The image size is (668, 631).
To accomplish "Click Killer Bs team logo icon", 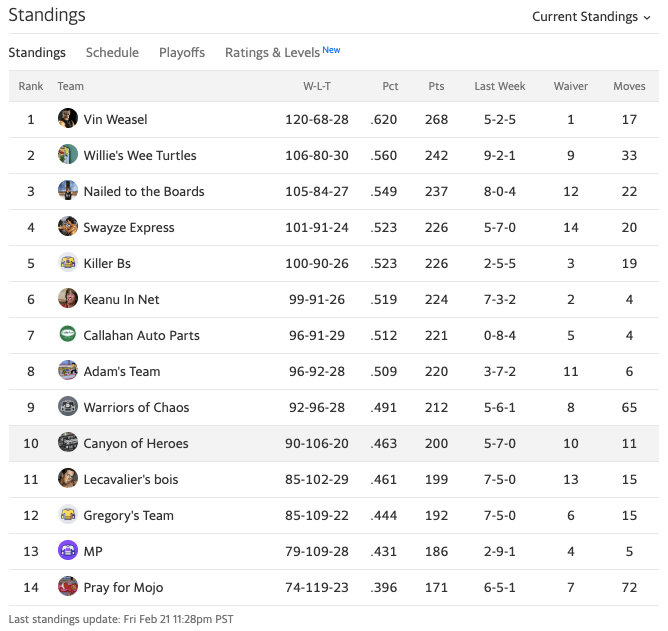I will [x=68, y=263].
